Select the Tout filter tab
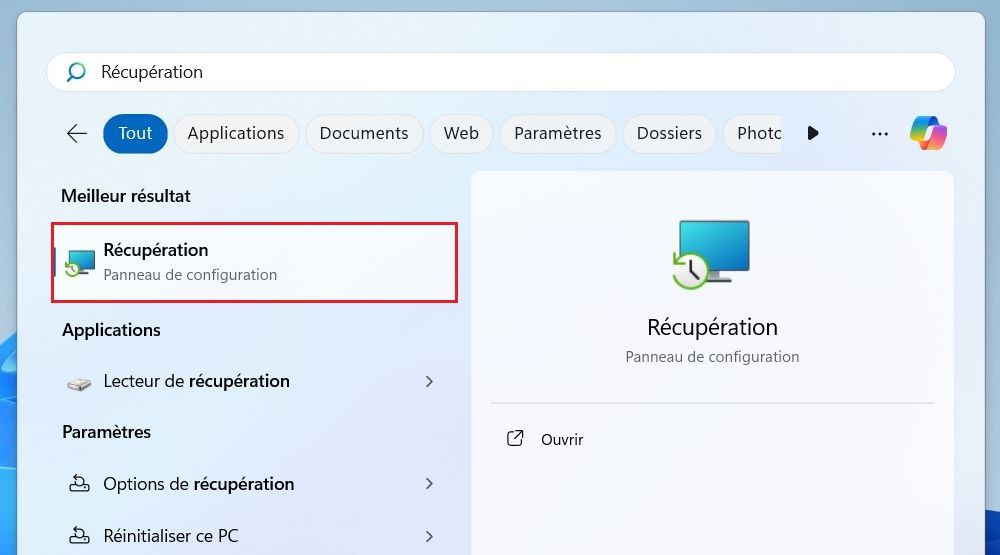This screenshot has width=1000, height=555. click(x=135, y=133)
